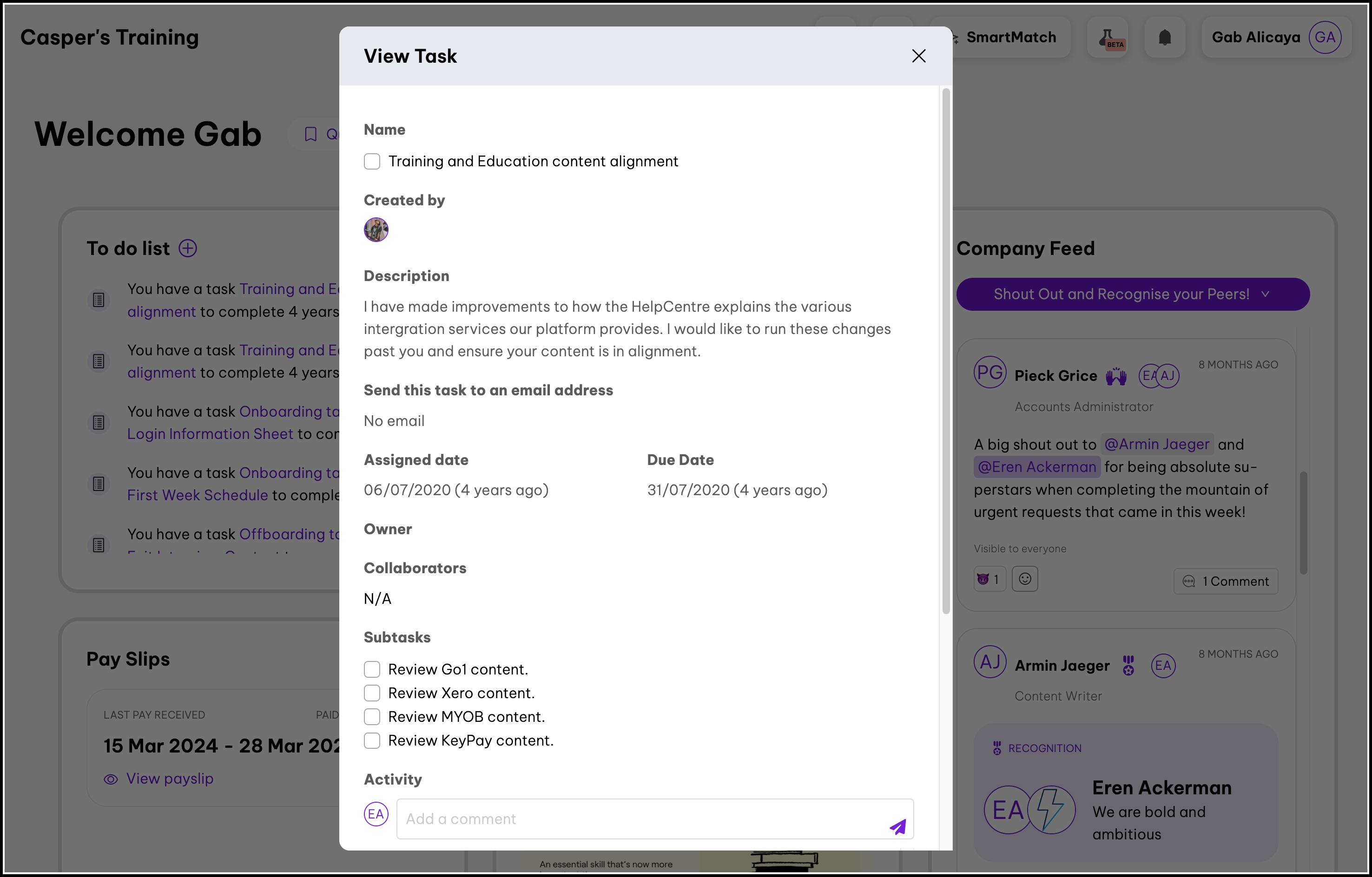Click the task creator's avatar photo
Image resolution: width=1372 pixels, height=877 pixels.
pyautogui.click(x=376, y=229)
